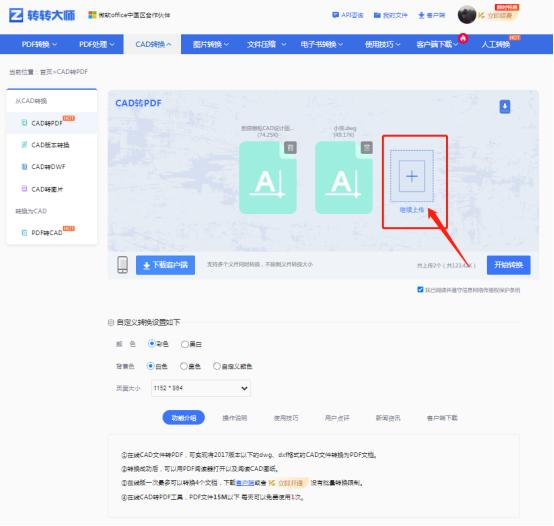Switch to the 客户端下载 tab below settings
This screenshot has width=554, height=526.
[442, 418]
